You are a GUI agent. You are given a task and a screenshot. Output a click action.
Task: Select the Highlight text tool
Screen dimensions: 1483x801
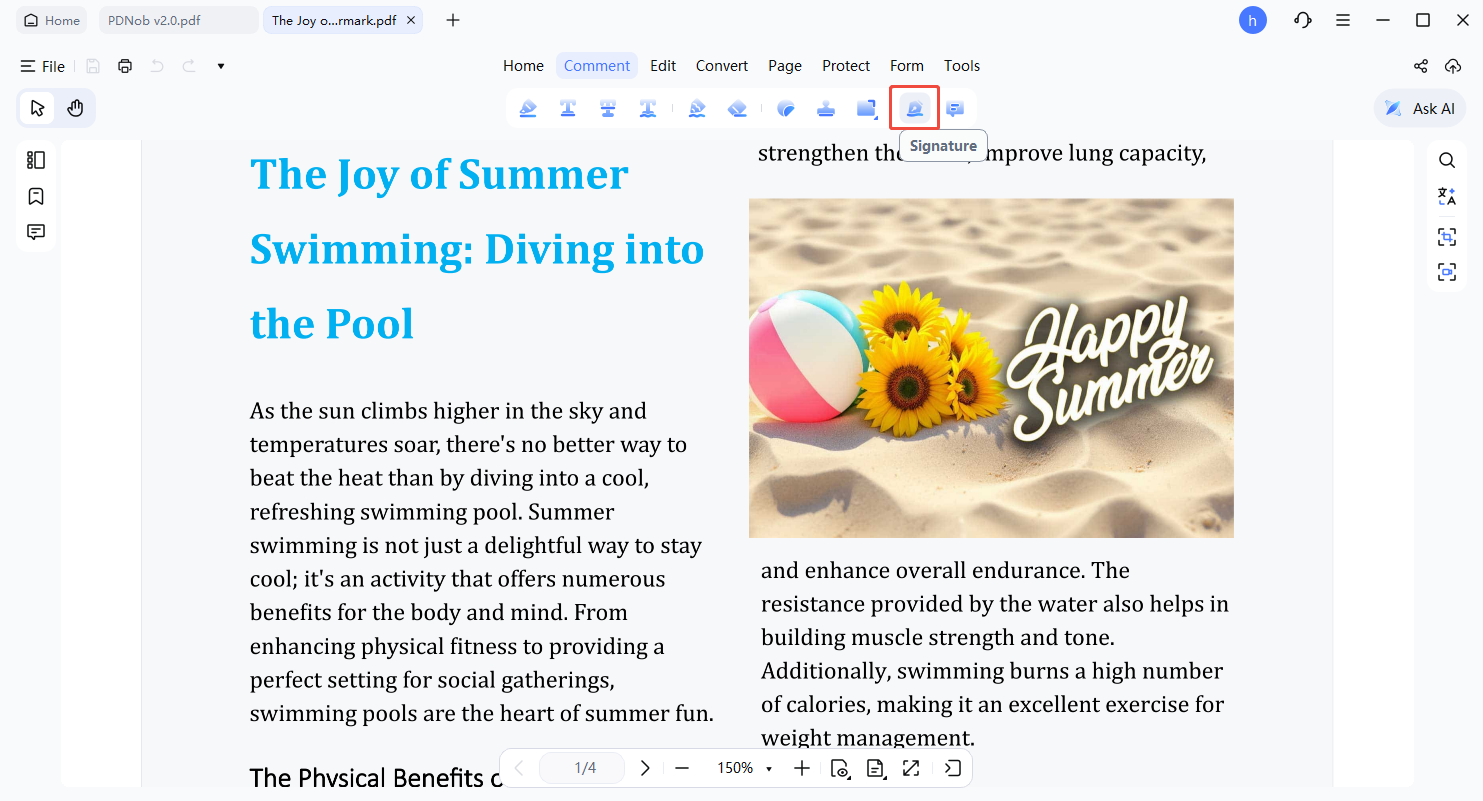[528, 109]
